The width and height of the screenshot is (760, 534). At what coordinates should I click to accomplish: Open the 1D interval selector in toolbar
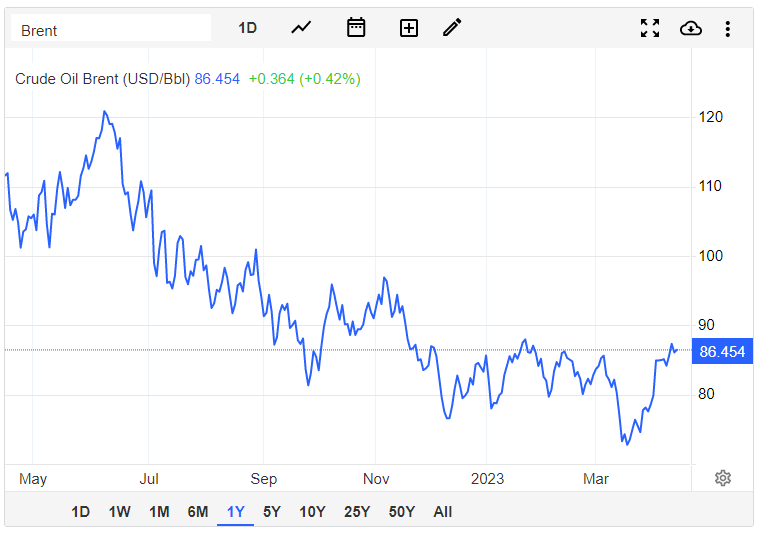pos(247,28)
